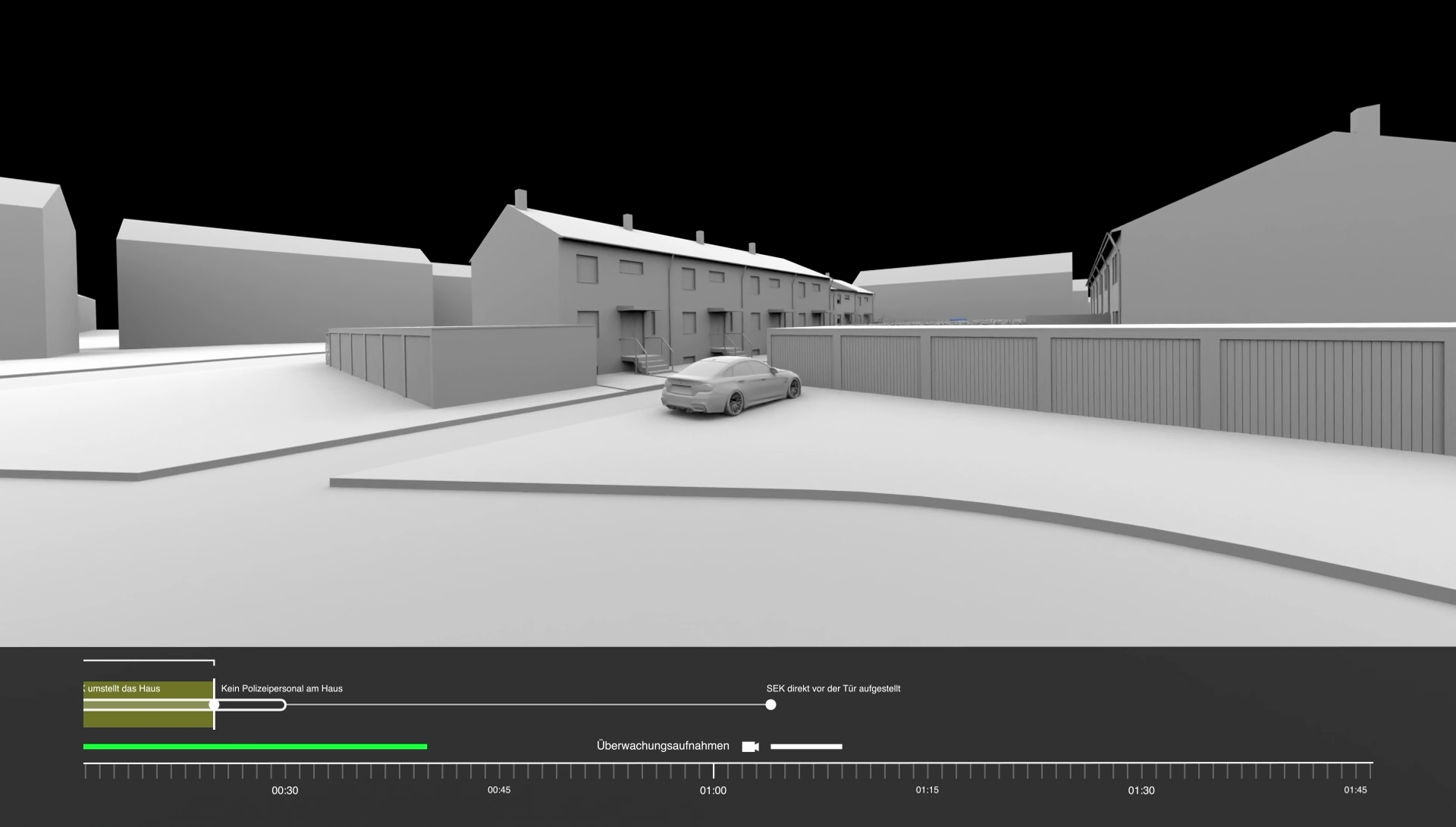Jump to 00:30 on the timeline ruler
Image resolution: width=1456 pixels, height=827 pixels.
(285, 772)
